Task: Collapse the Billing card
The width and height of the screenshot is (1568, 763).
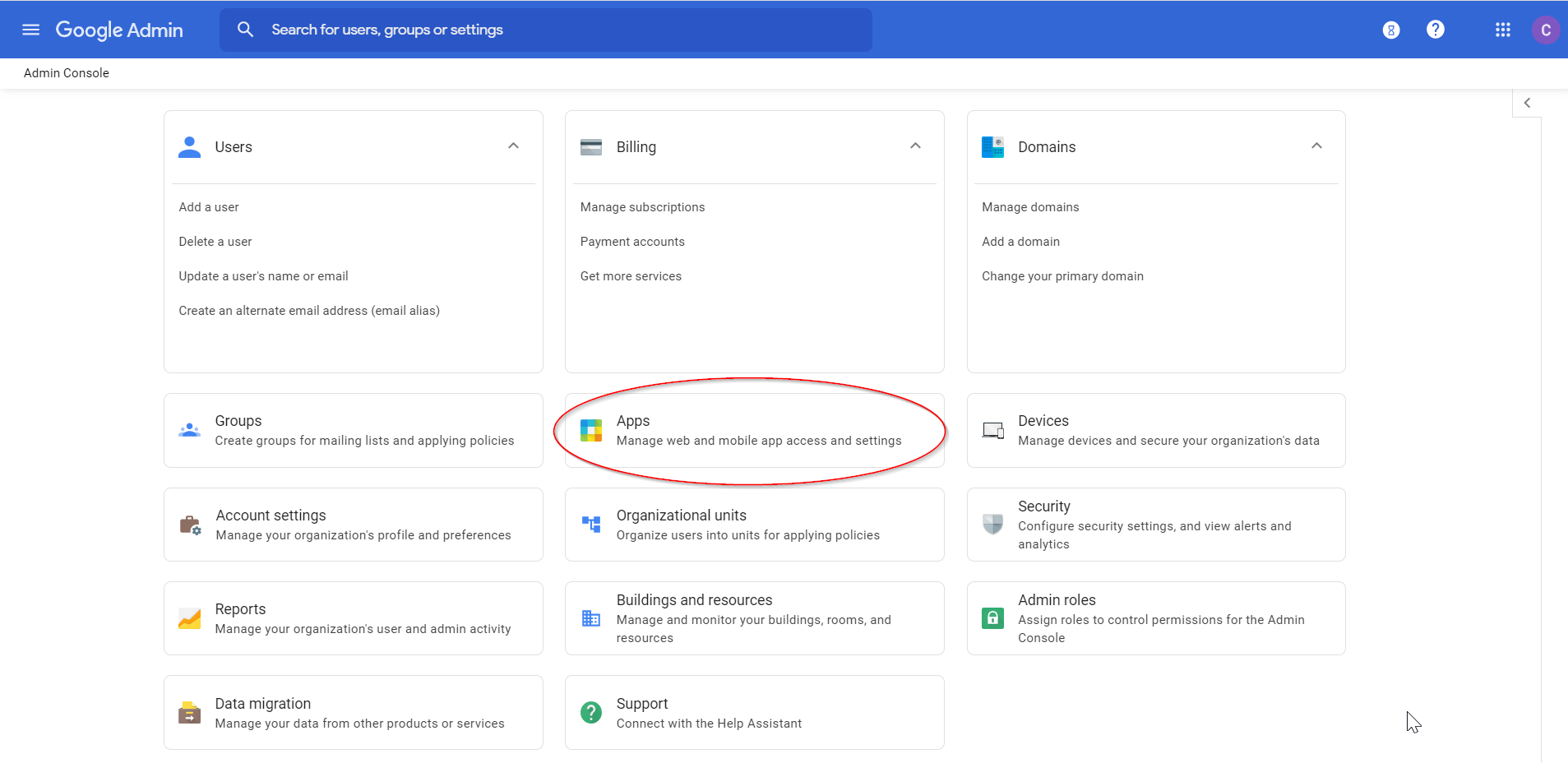Action: click(915, 146)
